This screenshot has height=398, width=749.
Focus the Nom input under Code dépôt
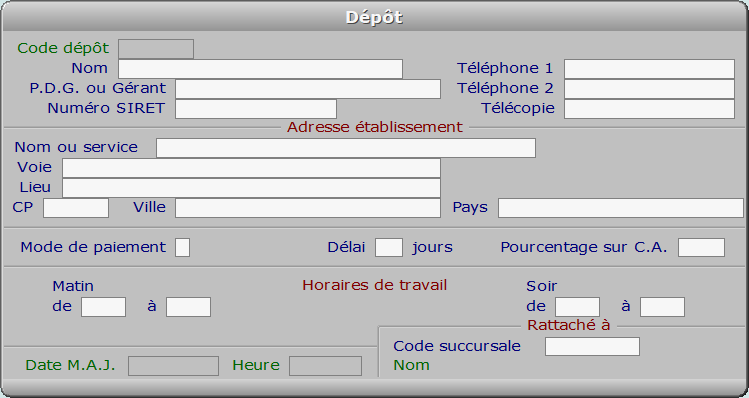click(x=260, y=69)
